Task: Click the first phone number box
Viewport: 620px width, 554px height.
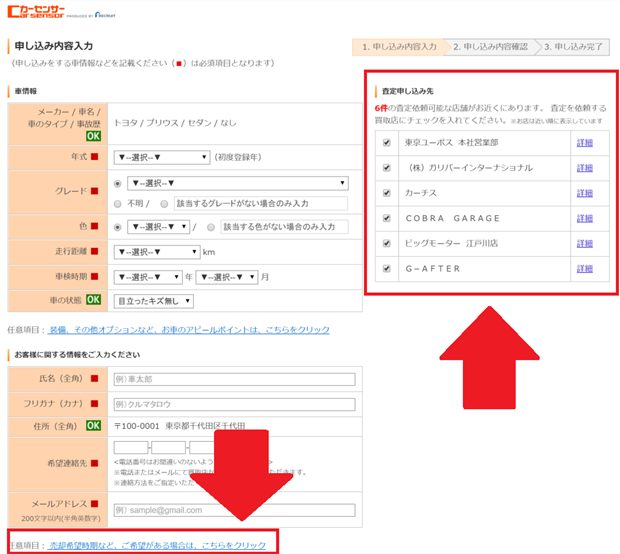Action: click(x=131, y=447)
